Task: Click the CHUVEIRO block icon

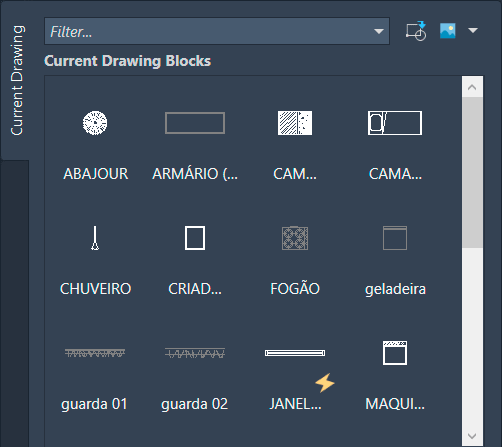Action: click(x=95, y=238)
